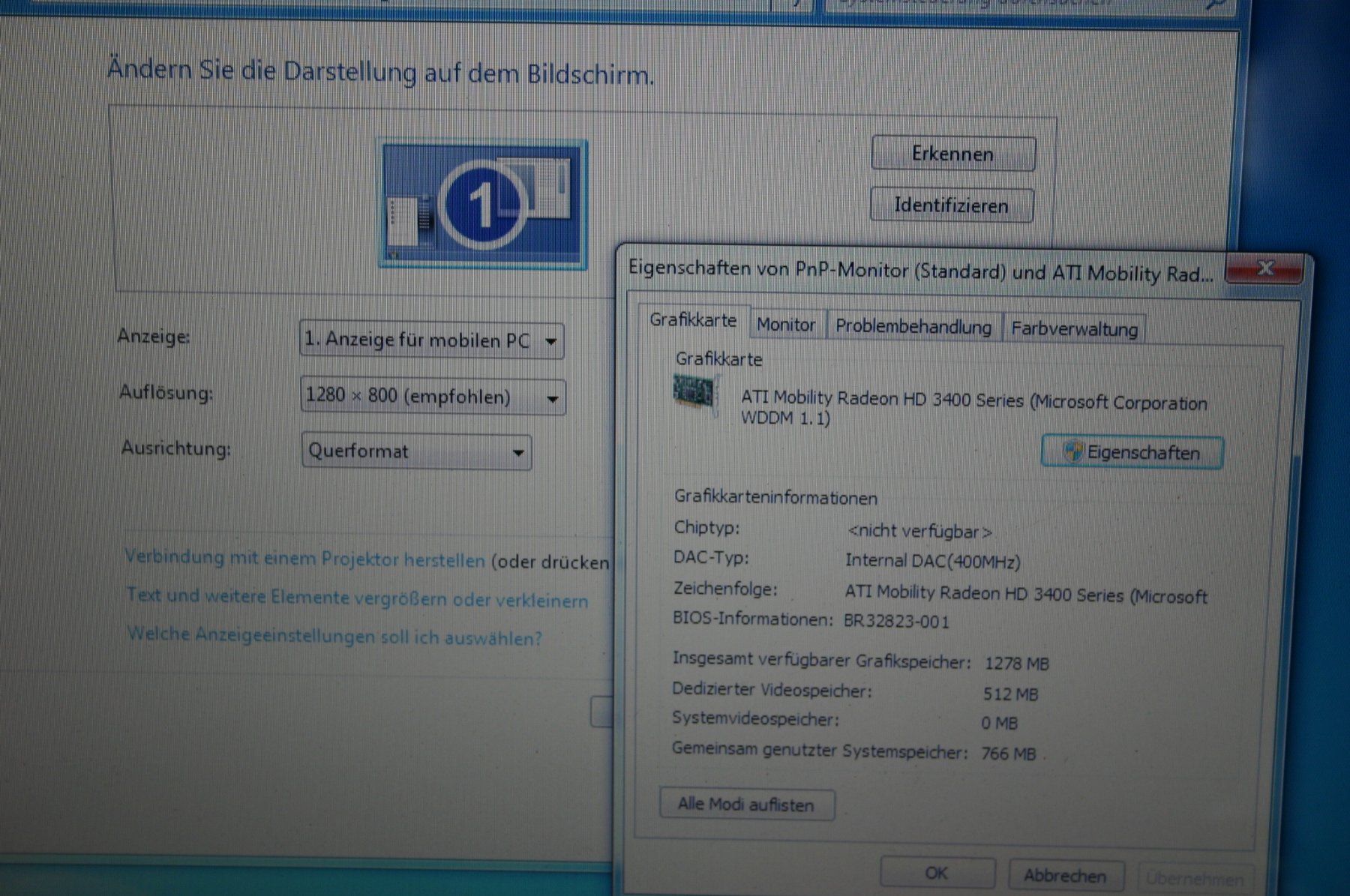Open the Auflösung dropdown
This screenshot has height=896, width=1350.
(x=433, y=395)
